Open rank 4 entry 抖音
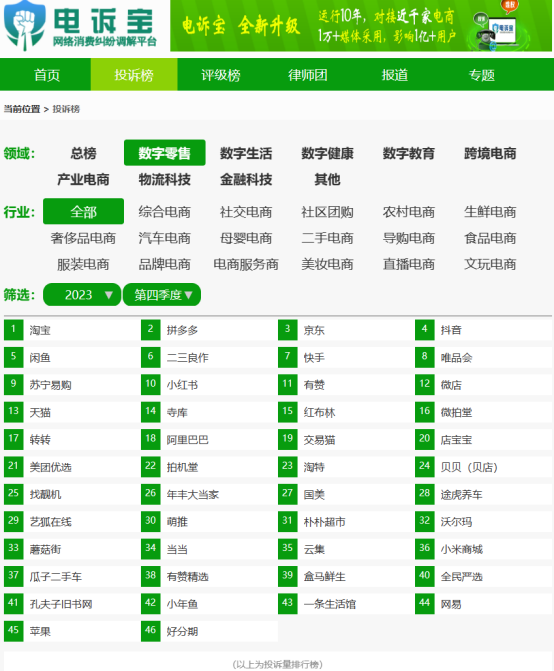 483,330
